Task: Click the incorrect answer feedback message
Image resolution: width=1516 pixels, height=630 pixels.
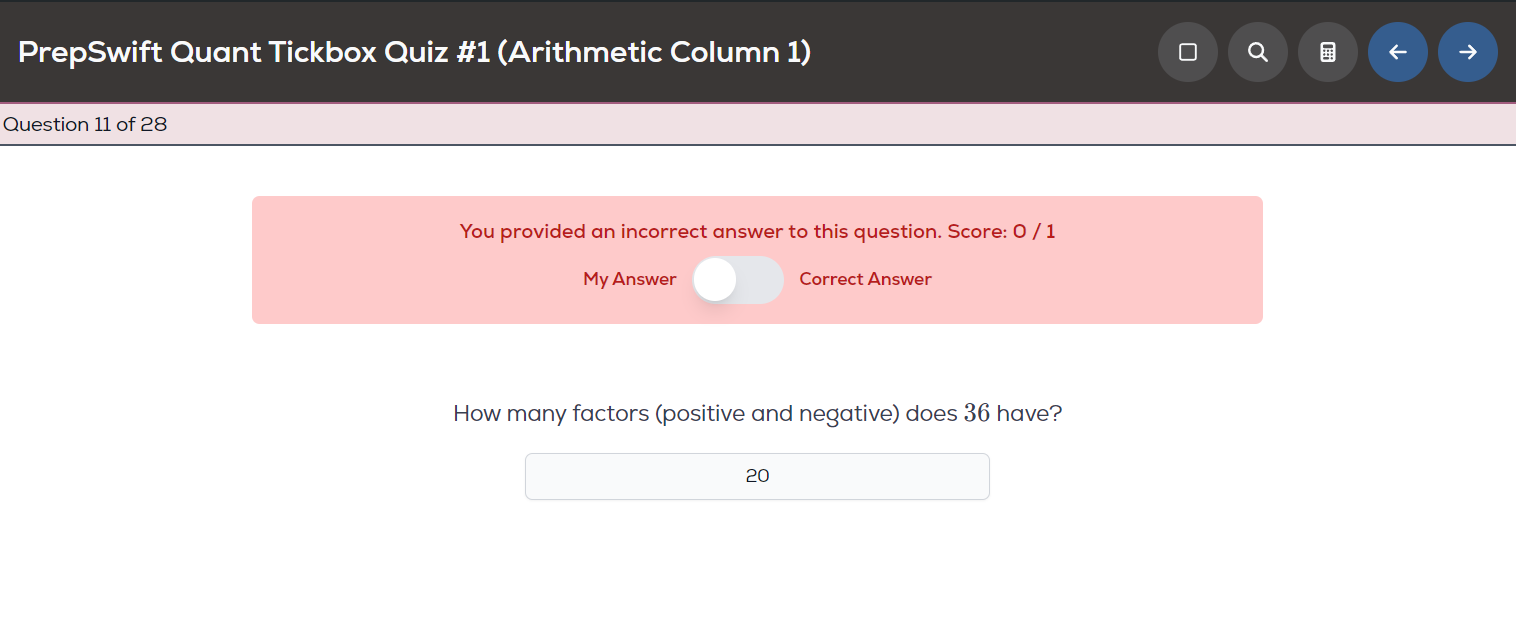Action: (700, 231)
